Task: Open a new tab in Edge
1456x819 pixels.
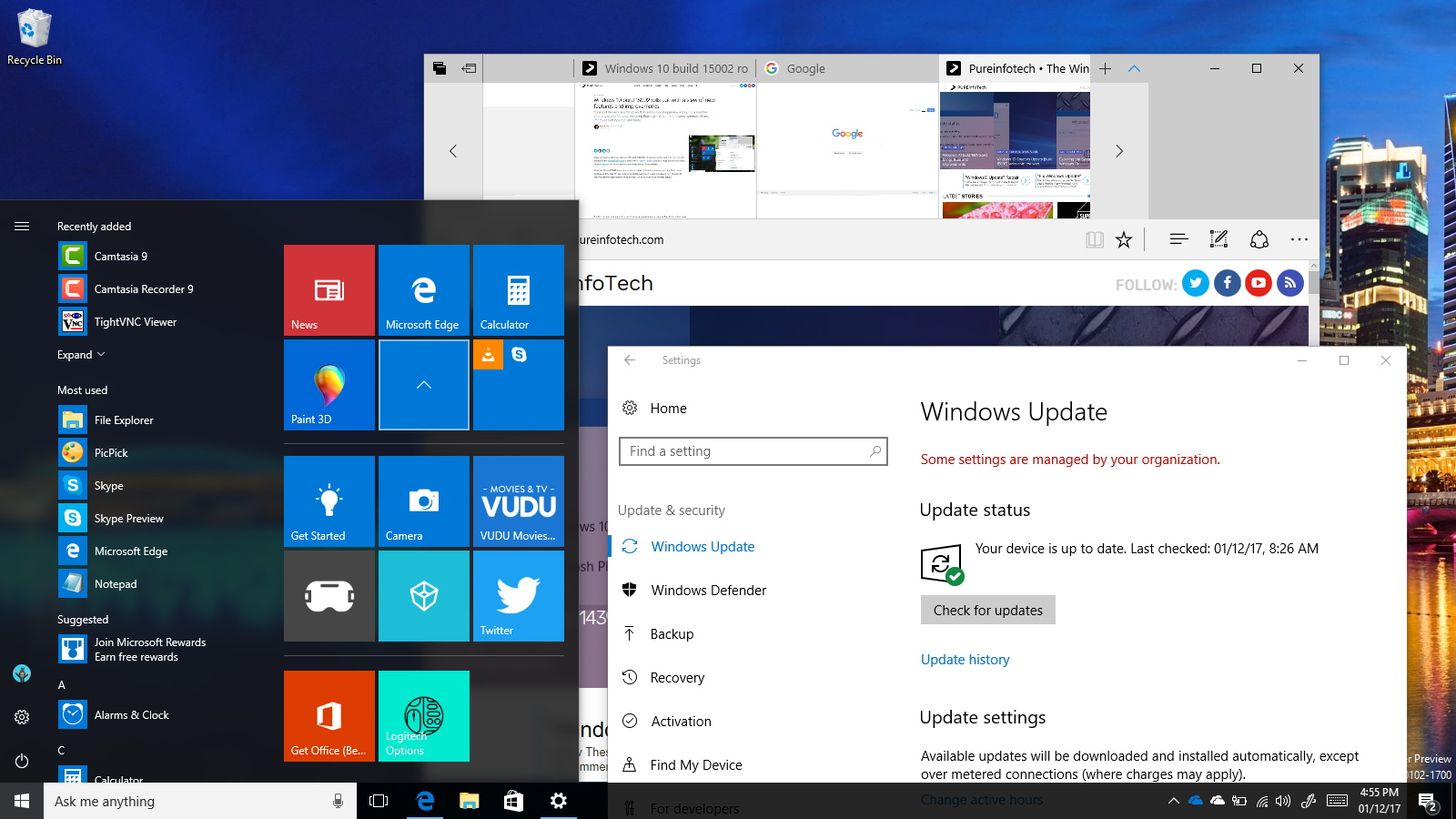Action: tap(1105, 68)
